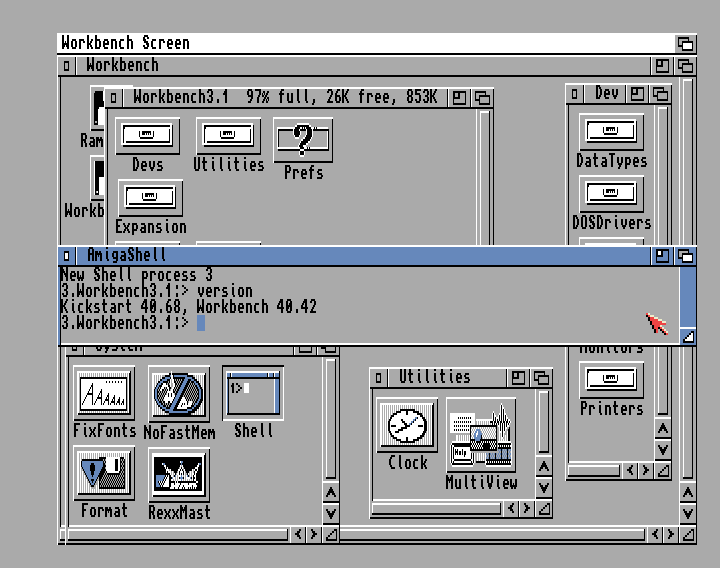
Task: Select the Expansion drawer icon
Action: (150, 198)
